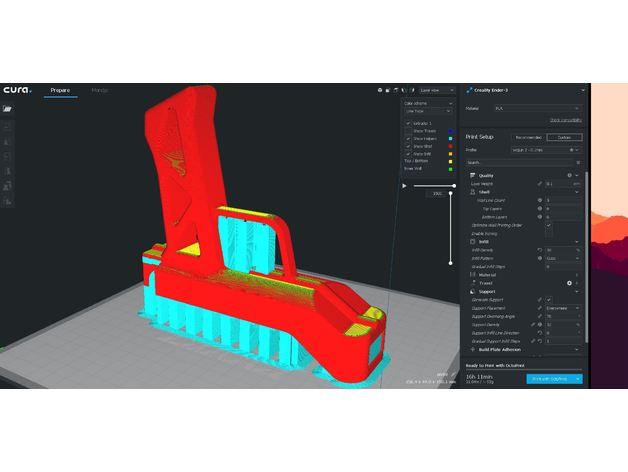This screenshot has width=628, height=472.
Task: Select the Move tool in left toolbar
Action: [8, 128]
